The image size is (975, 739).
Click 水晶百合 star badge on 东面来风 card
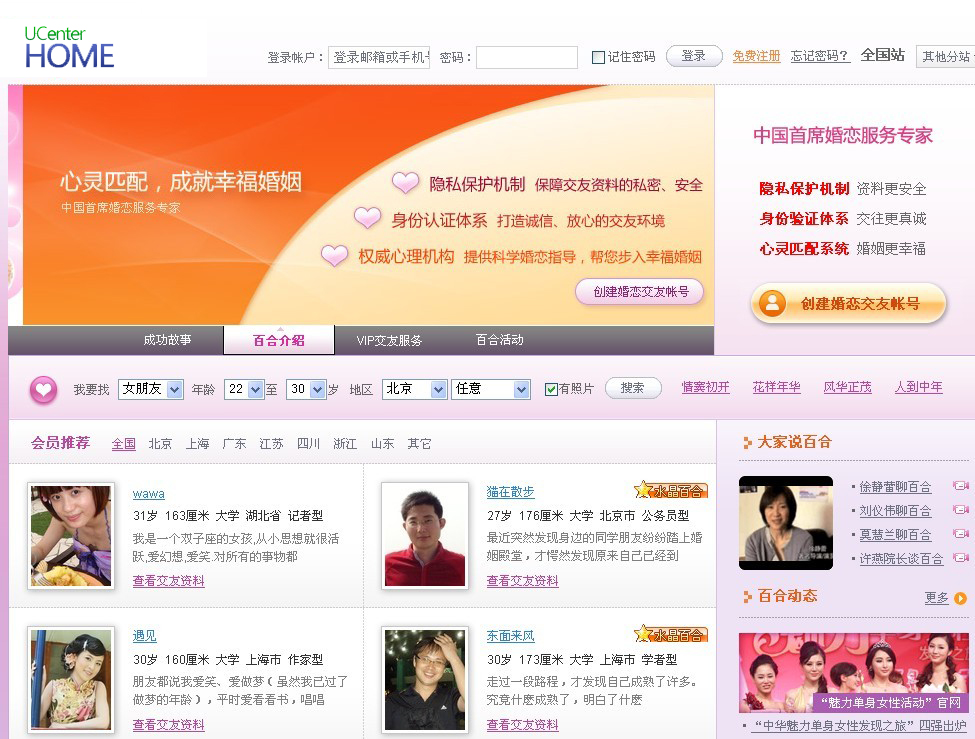tap(671, 634)
